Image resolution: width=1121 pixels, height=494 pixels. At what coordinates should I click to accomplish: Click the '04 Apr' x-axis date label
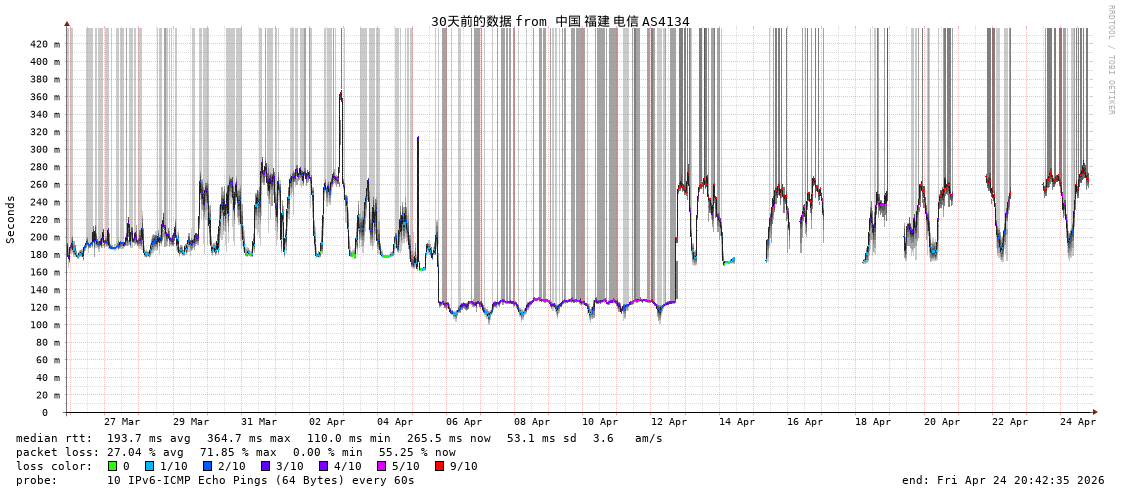click(395, 422)
